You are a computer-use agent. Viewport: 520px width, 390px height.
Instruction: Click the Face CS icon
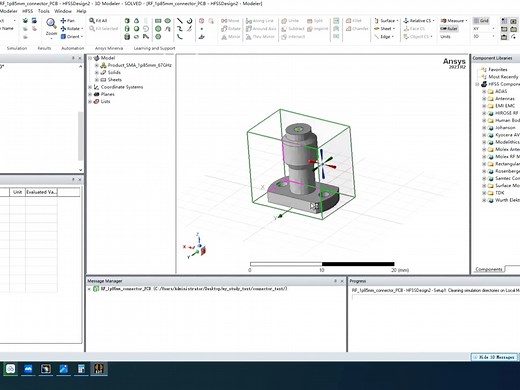tap(414, 29)
